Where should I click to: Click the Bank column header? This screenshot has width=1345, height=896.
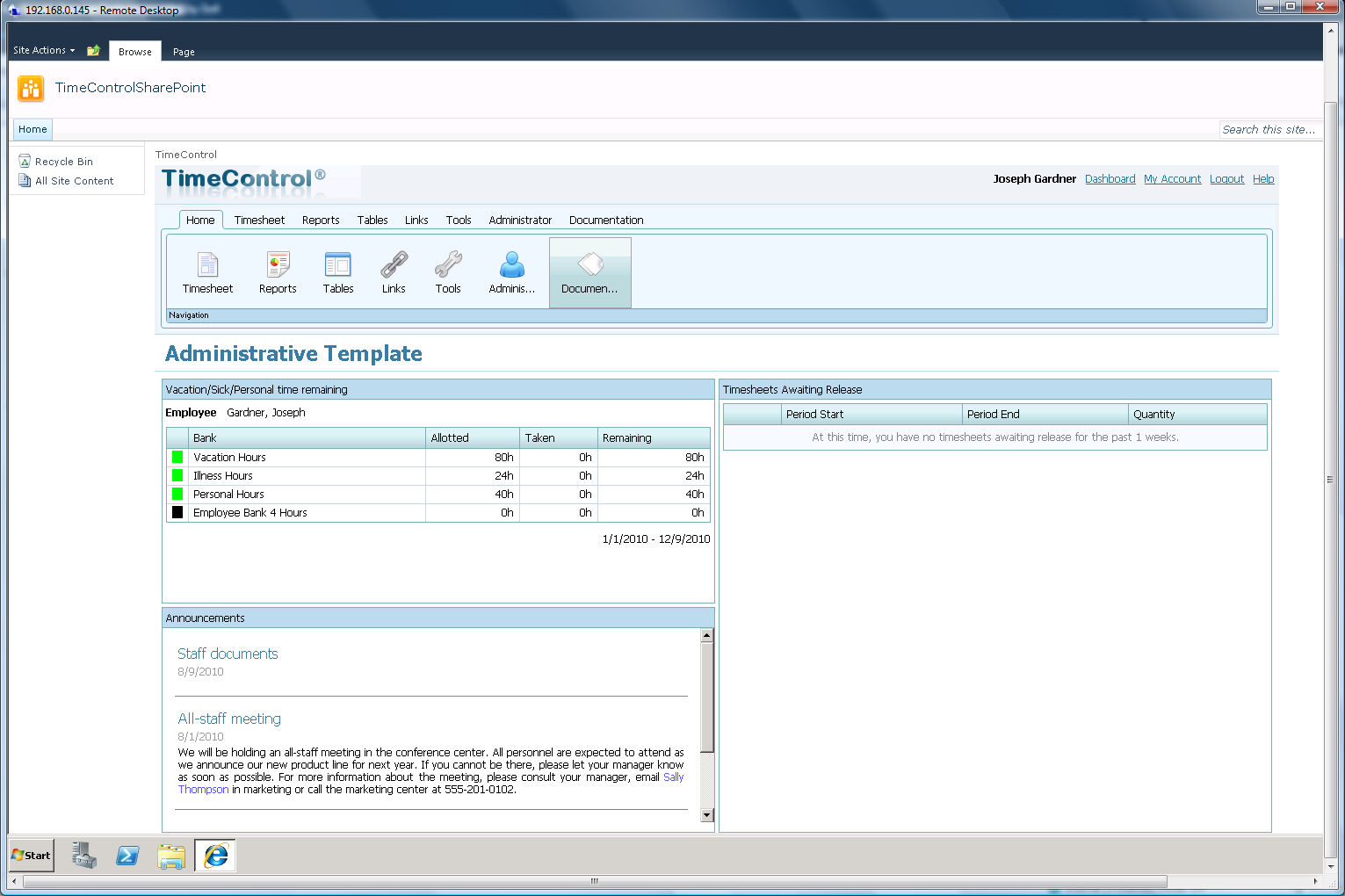tap(307, 437)
